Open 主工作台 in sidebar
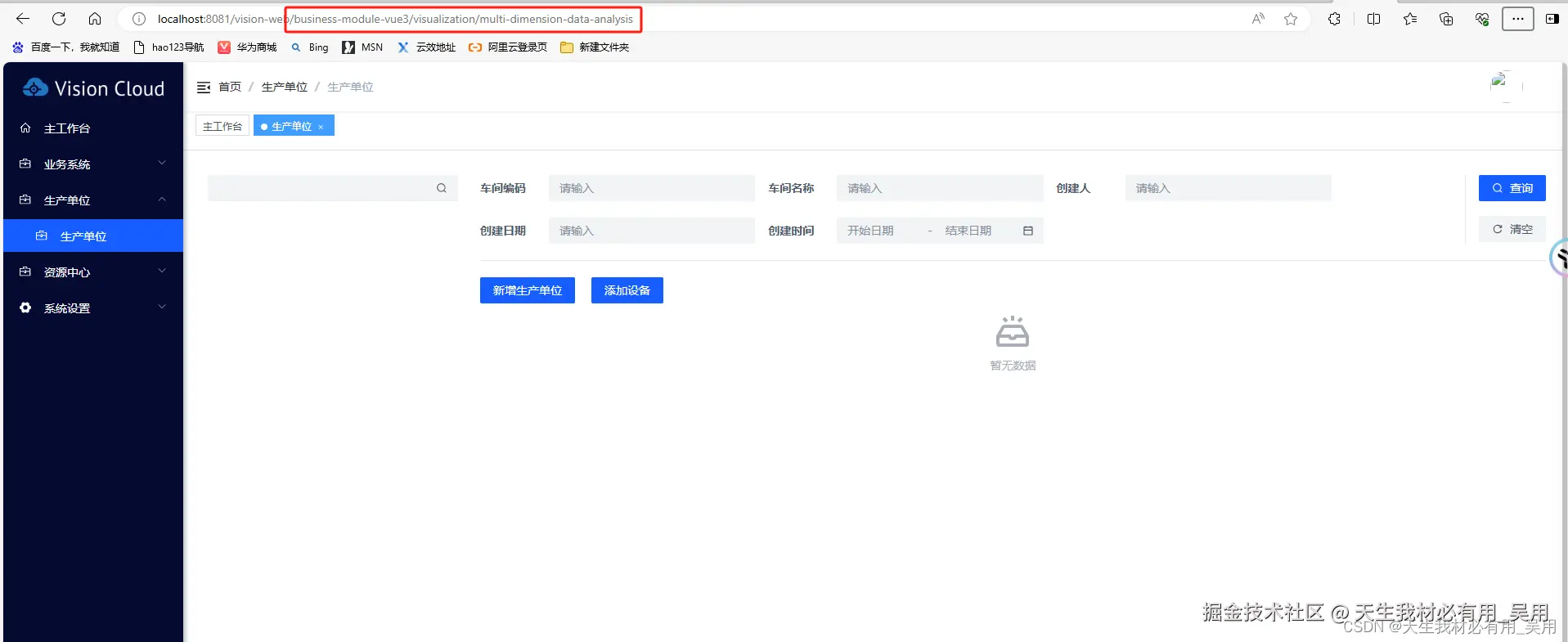Viewport: 1568px width, 642px height. coord(93,128)
